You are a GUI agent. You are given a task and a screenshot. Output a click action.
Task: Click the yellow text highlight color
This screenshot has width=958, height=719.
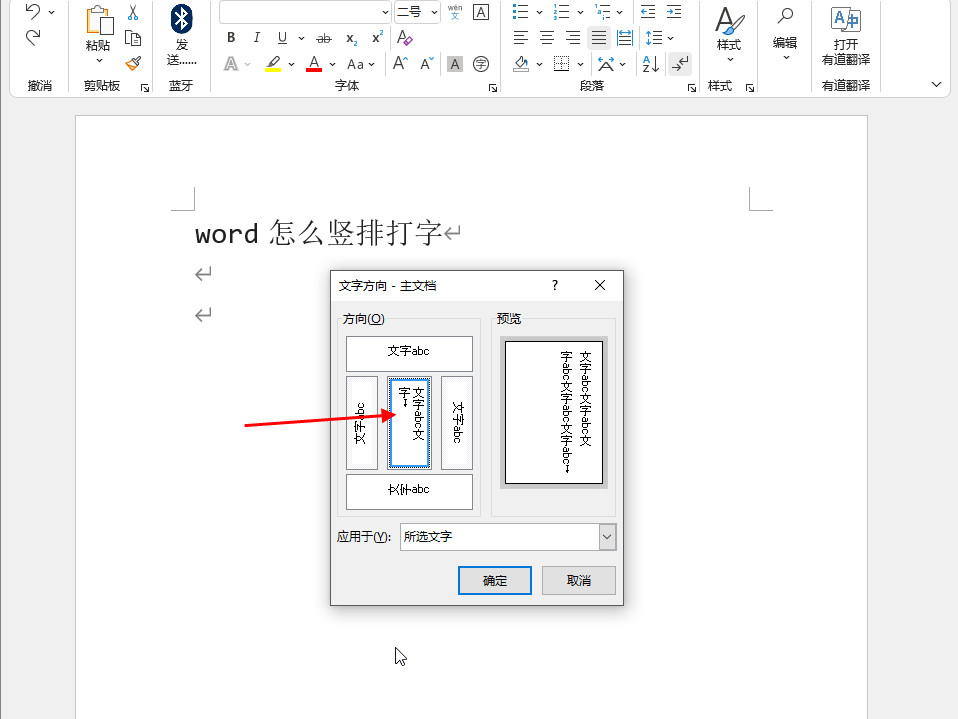[x=273, y=64]
